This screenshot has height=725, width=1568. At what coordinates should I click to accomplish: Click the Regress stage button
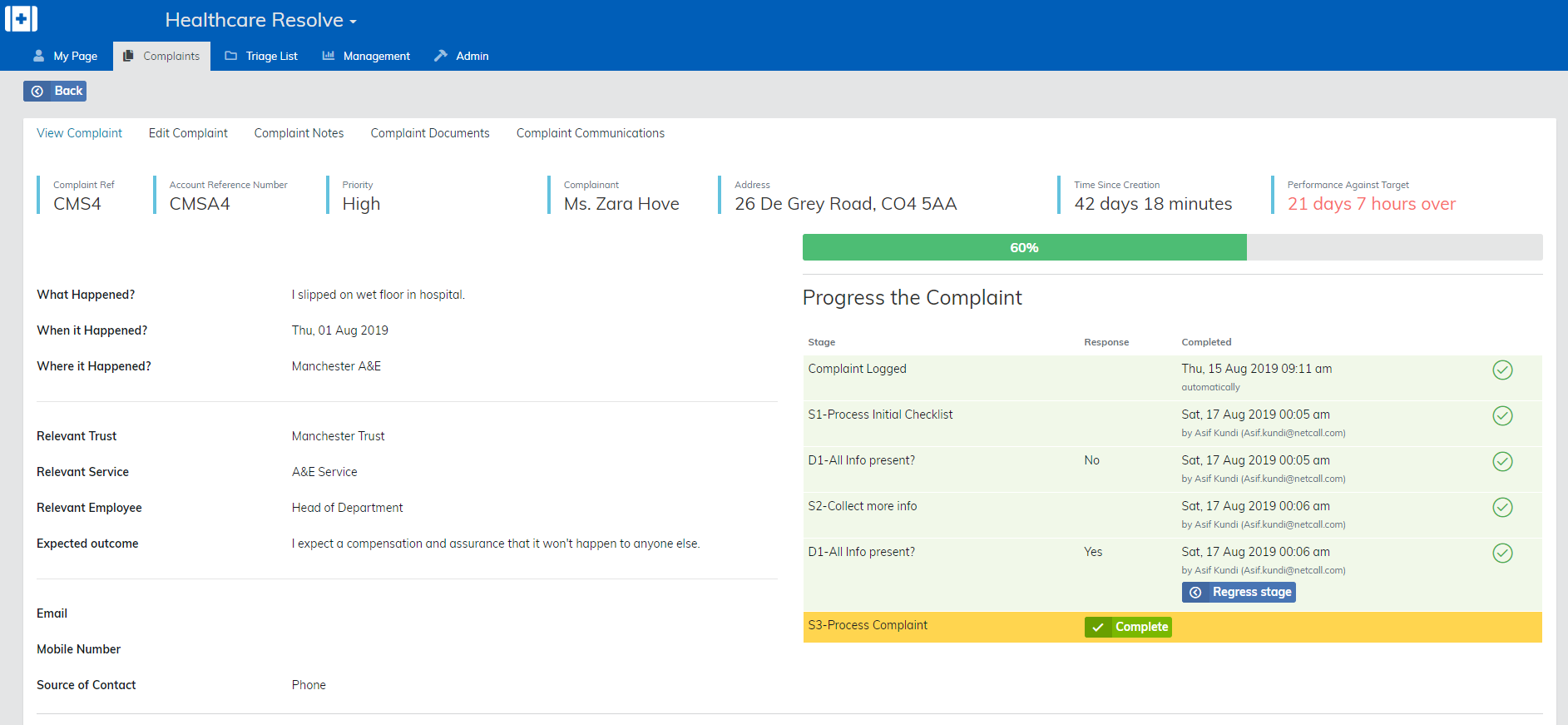pos(1238,592)
